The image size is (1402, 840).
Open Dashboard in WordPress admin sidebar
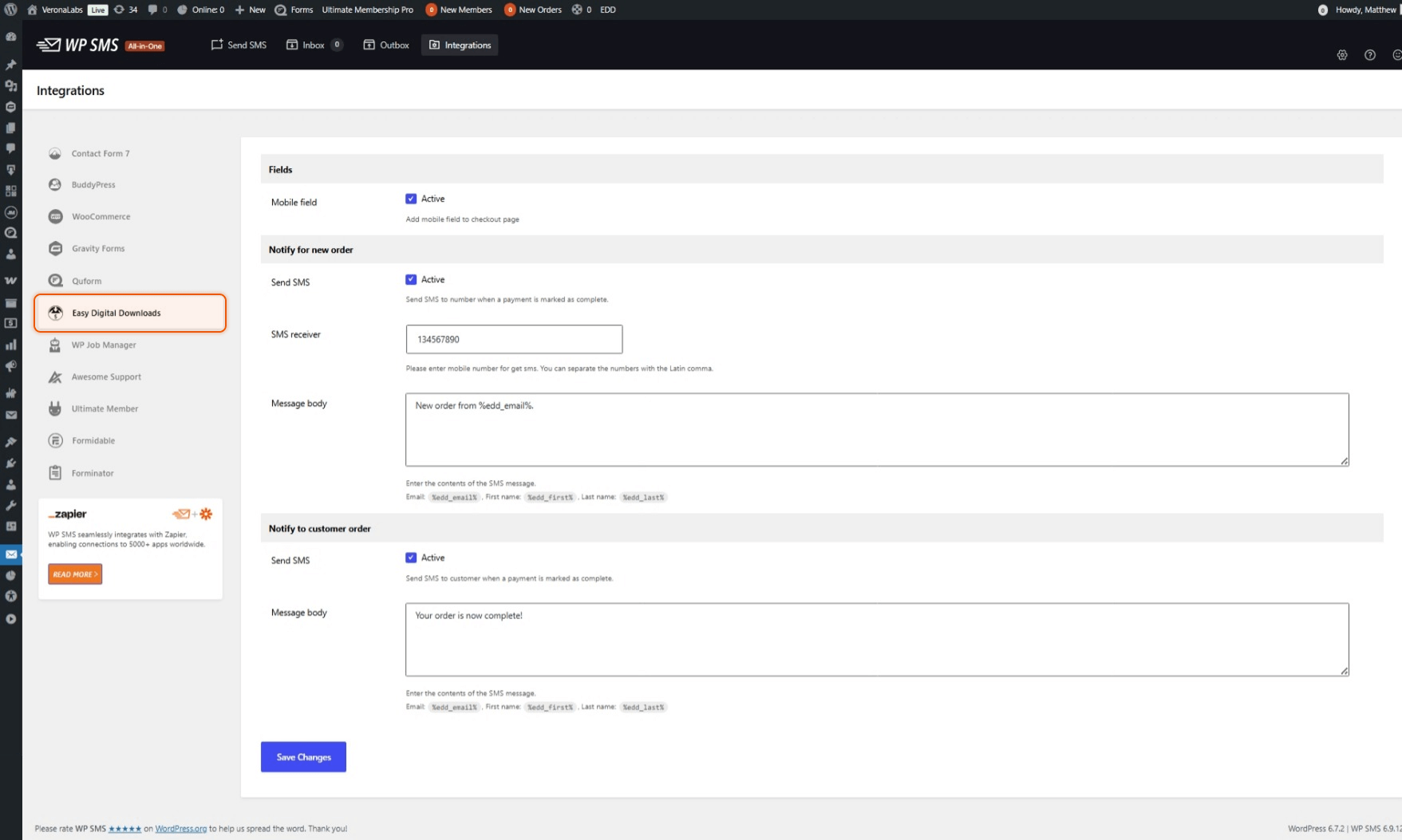pyautogui.click(x=11, y=37)
